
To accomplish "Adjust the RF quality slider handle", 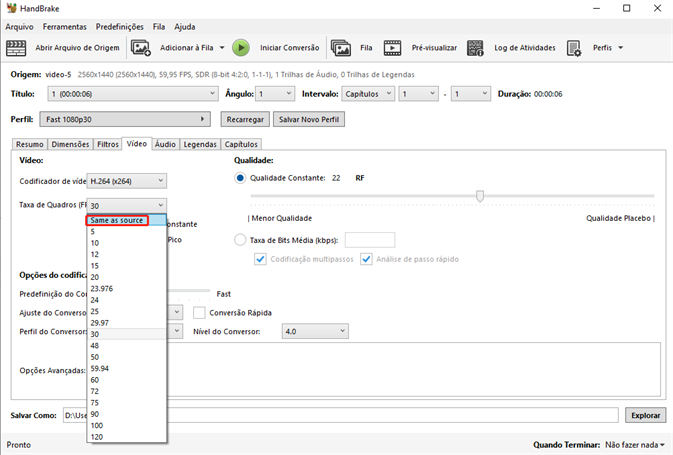I will click(x=480, y=196).
